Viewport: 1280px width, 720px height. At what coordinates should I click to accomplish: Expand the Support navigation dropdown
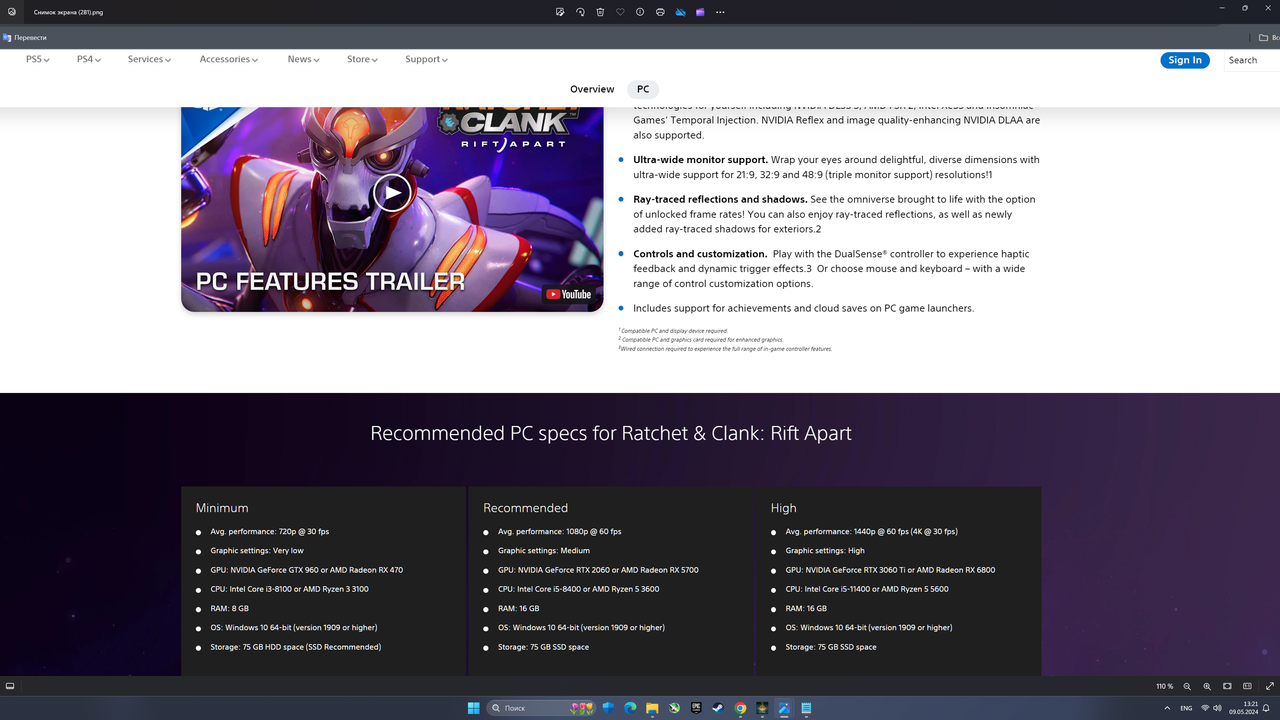427,59
